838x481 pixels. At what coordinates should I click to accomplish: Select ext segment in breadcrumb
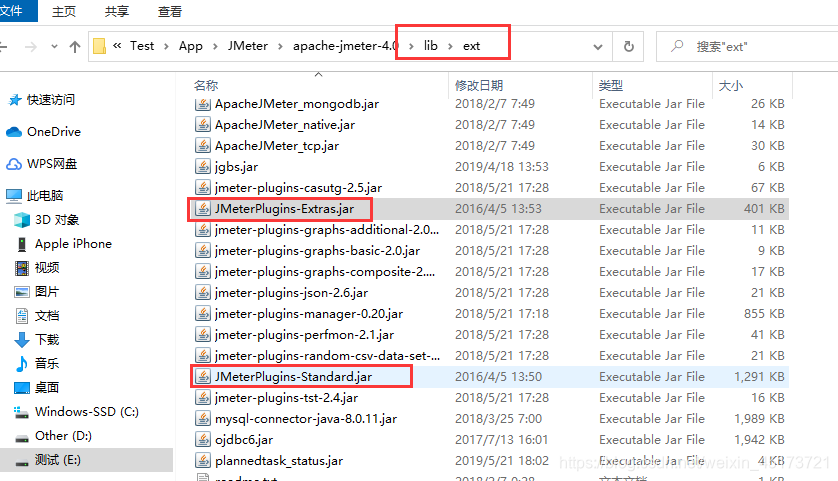[471, 46]
